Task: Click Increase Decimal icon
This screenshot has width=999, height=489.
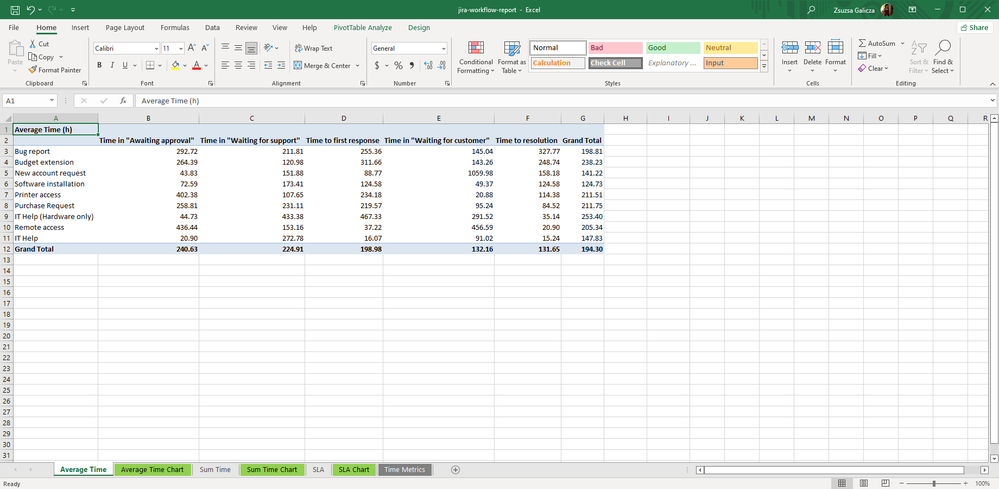Action: tap(428, 66)
